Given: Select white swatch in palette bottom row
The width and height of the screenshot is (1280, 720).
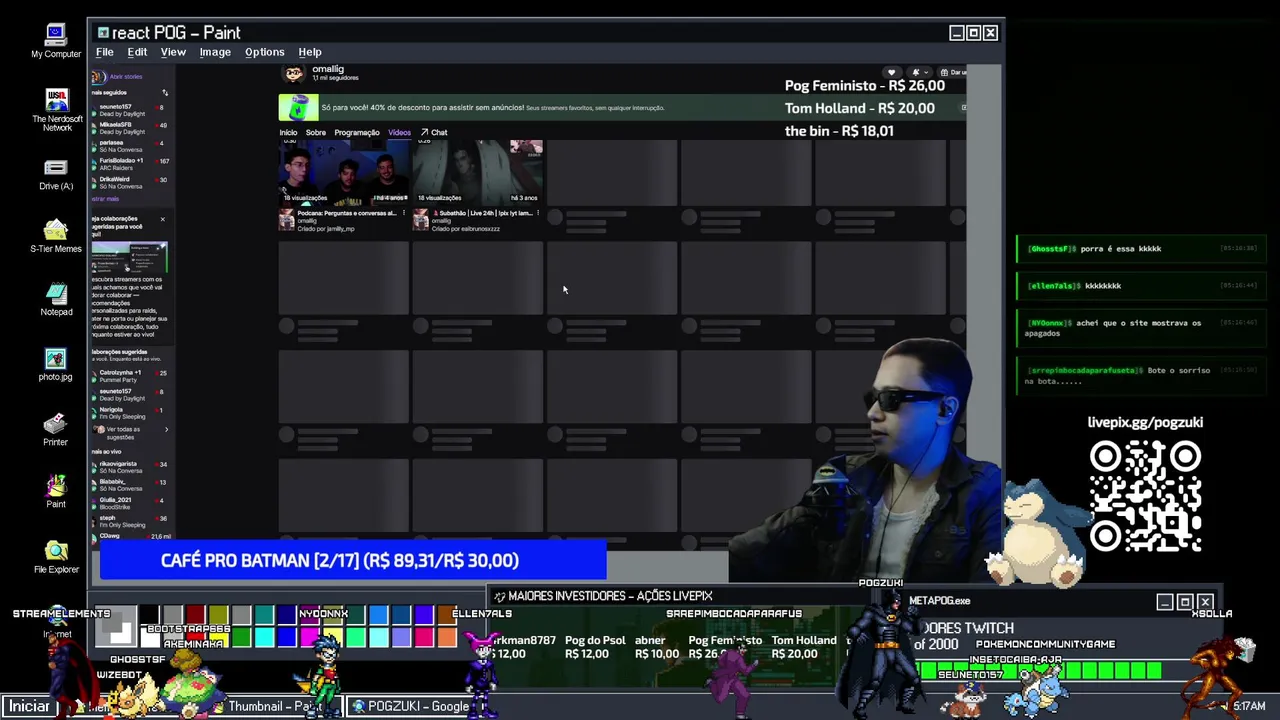Looking at the screenshot, I should [x=149, y=637].
